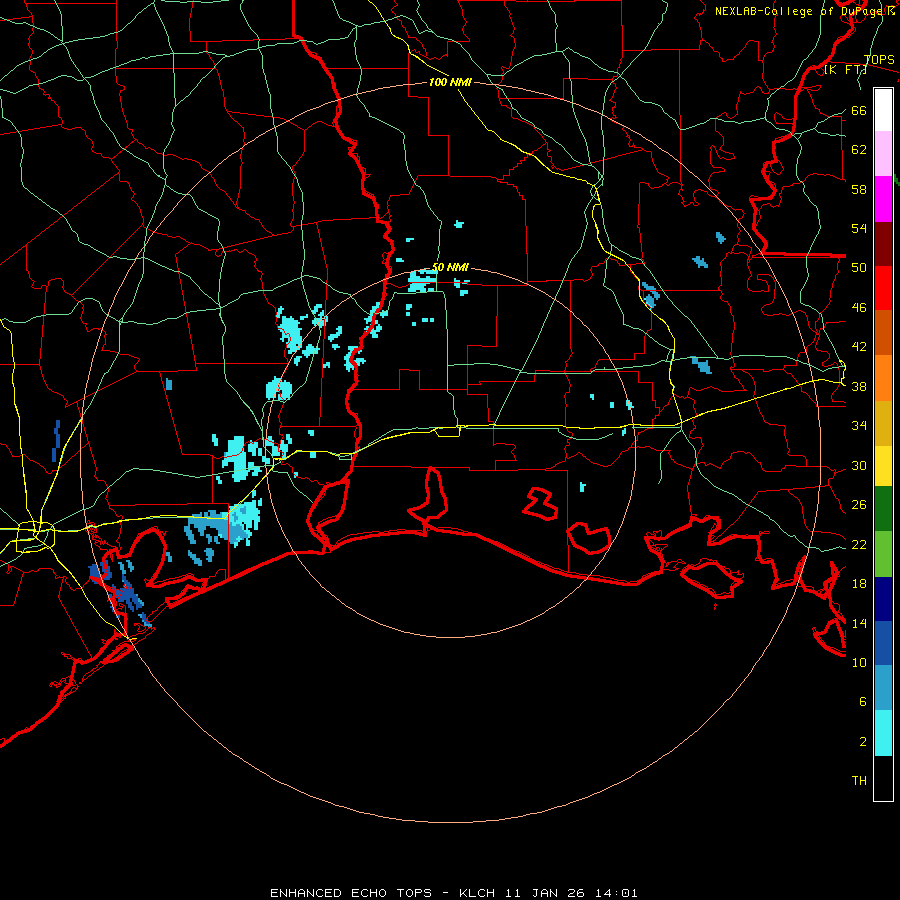
Task: Click the legend value 30
Action: click(859, 465)
